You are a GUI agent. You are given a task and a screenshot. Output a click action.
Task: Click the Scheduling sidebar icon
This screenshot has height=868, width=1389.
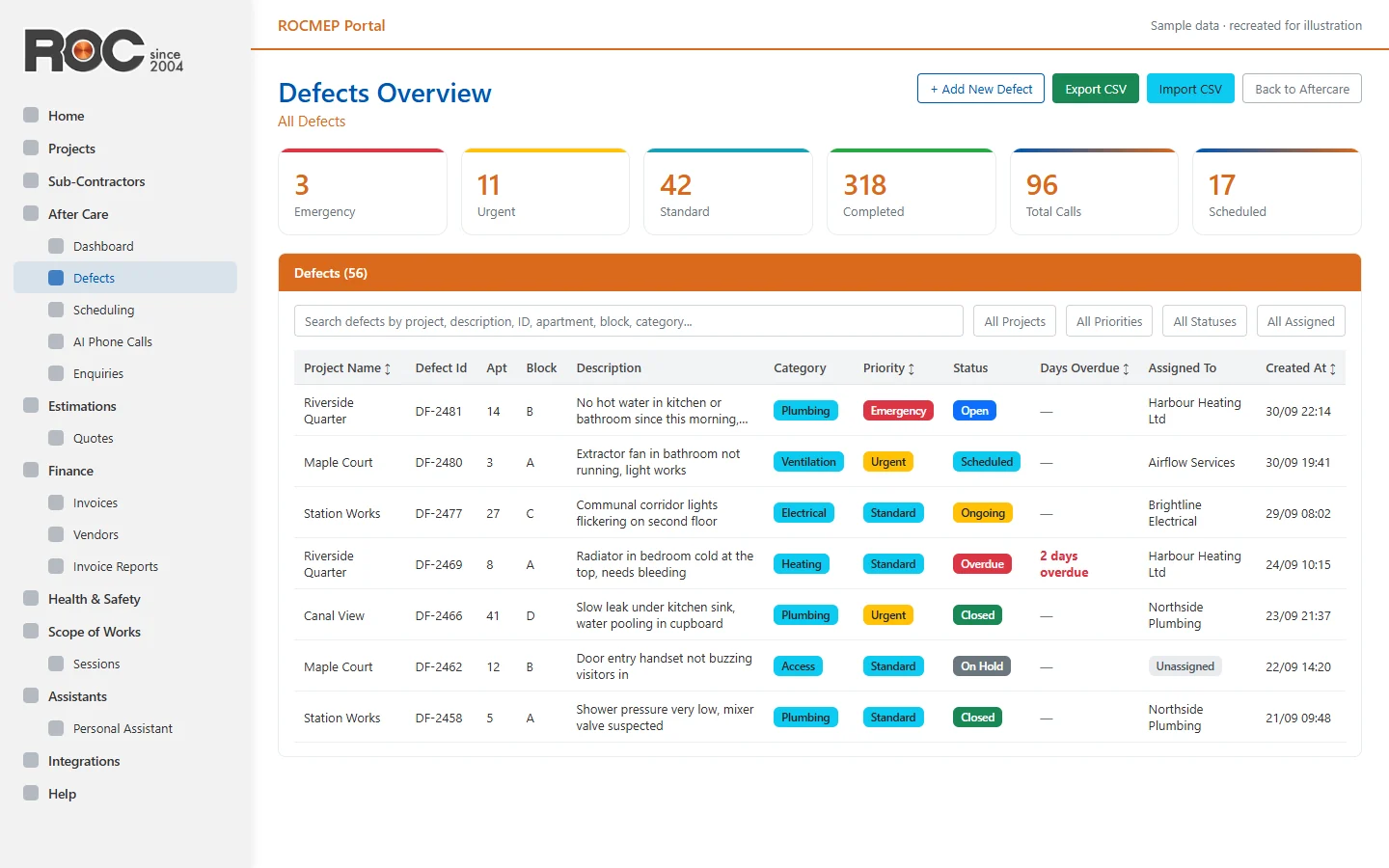point(56,310)
